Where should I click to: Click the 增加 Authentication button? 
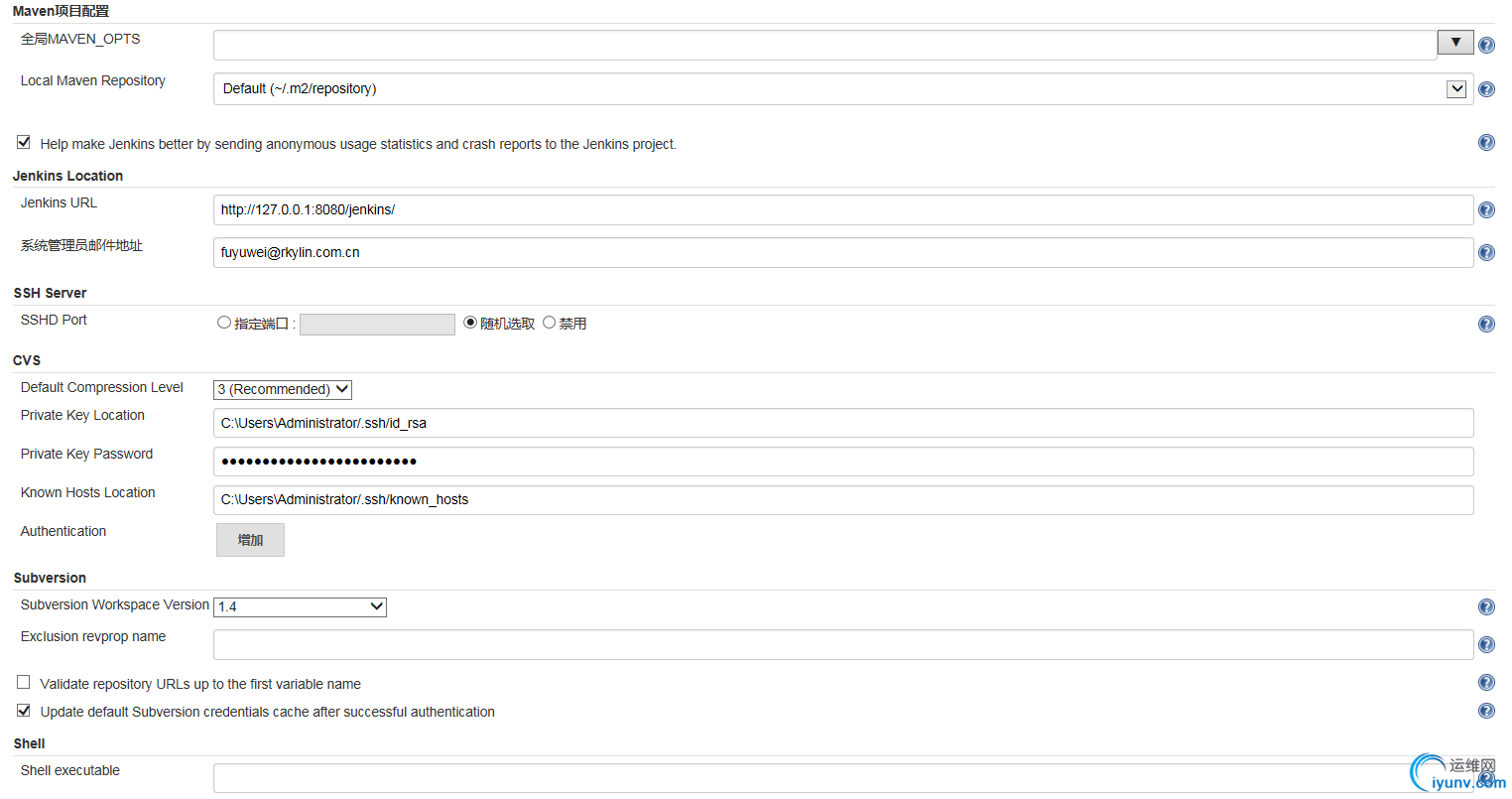point(250,540)
